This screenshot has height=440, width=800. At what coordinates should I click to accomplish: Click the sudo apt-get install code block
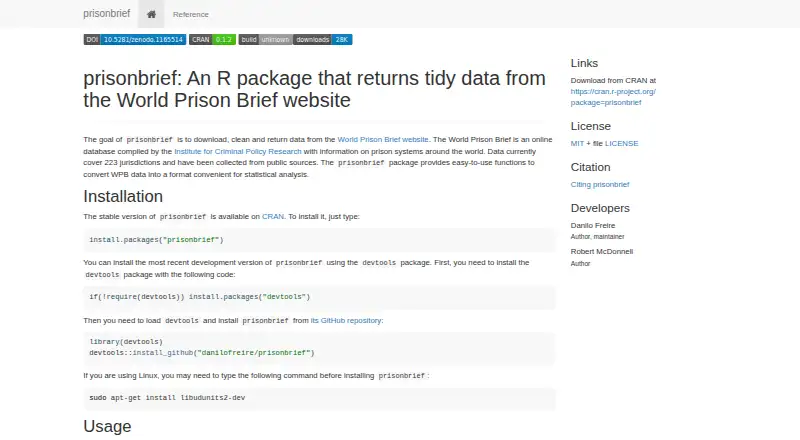(319, 398)
